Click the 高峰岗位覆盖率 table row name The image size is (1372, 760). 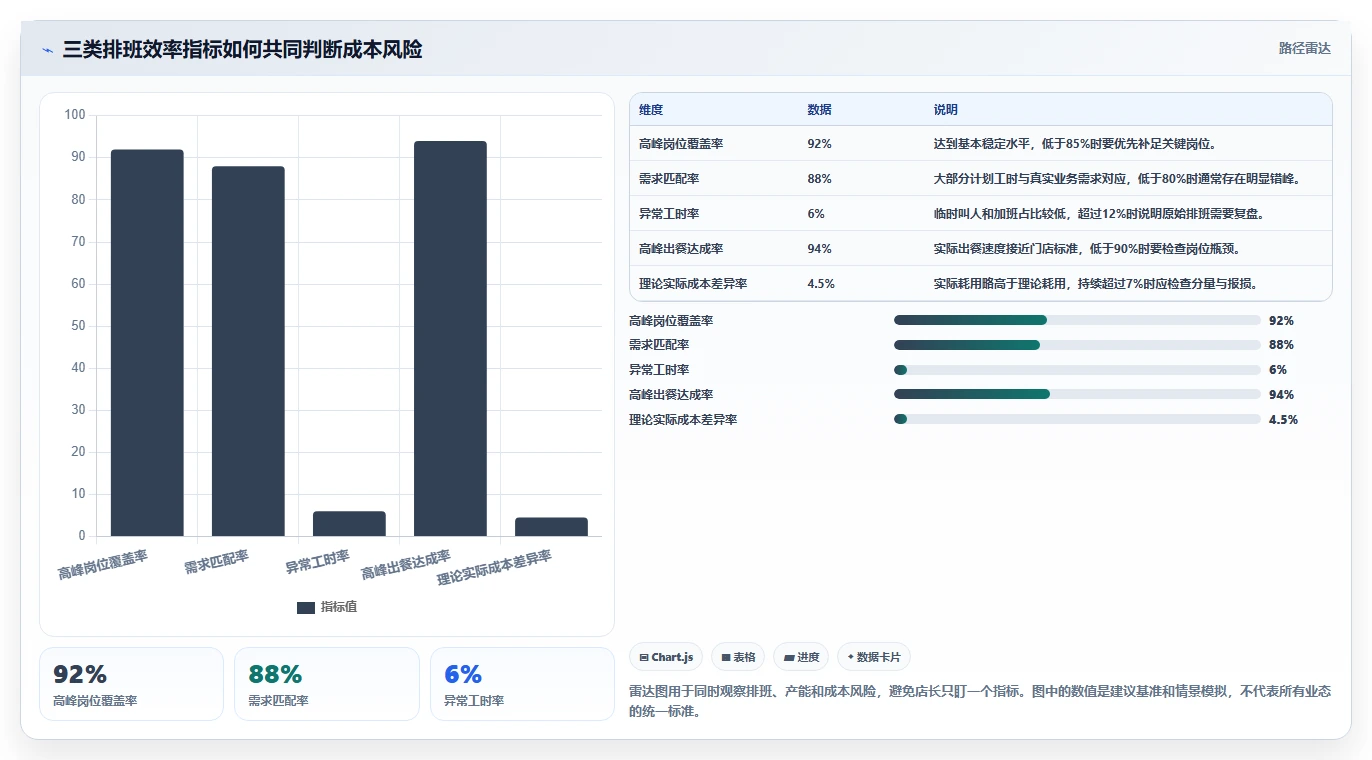[x=681, y=144]
